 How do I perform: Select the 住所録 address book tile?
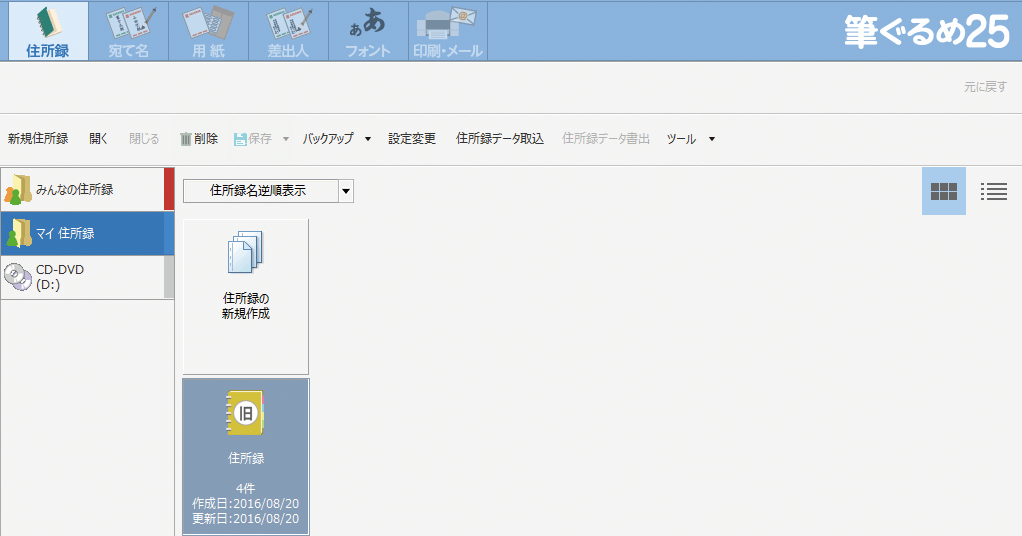(x=246, y=456)
